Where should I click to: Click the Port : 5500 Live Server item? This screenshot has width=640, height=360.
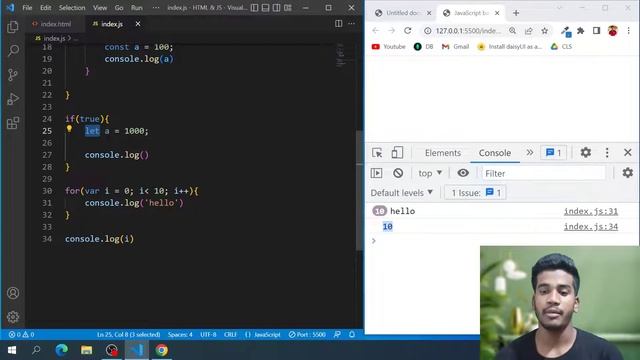click(x=307, y=334)
